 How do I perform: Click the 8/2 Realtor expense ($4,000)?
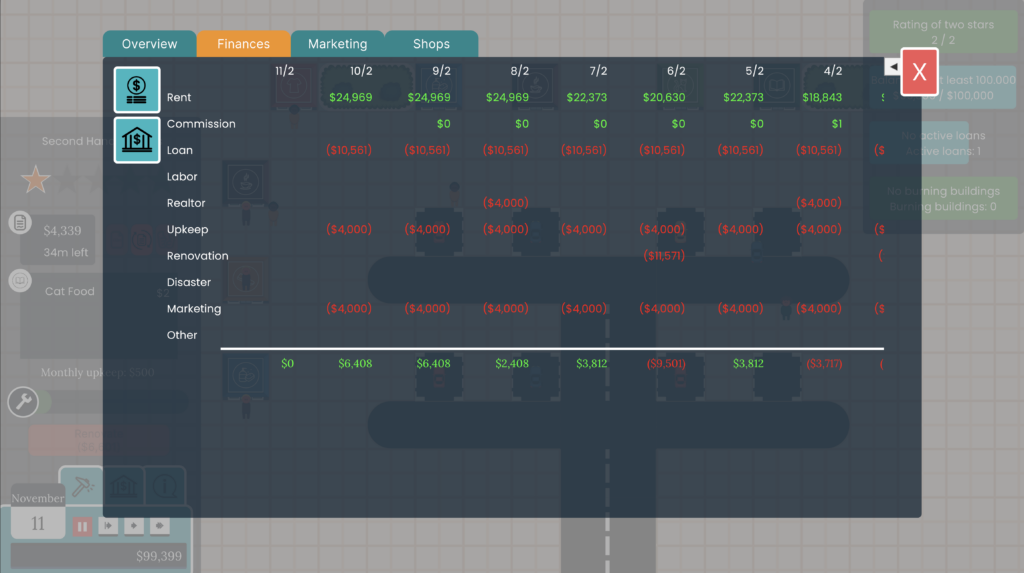(505, 203)
